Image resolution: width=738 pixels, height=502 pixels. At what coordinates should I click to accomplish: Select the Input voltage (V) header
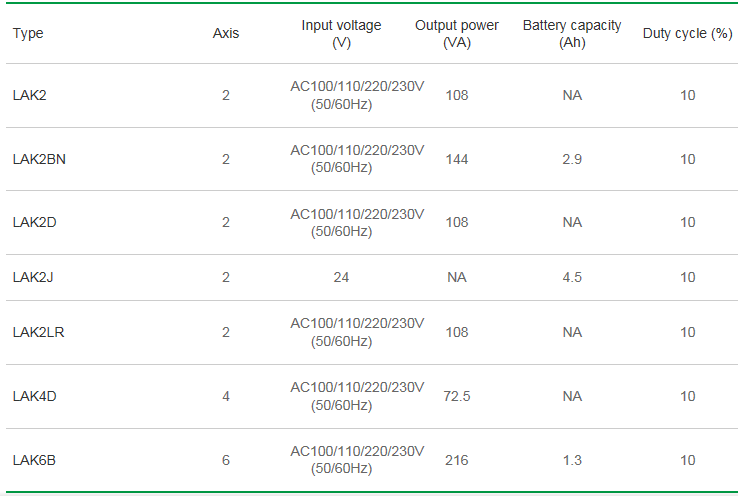pyautogui.click(x=341, y=34)
